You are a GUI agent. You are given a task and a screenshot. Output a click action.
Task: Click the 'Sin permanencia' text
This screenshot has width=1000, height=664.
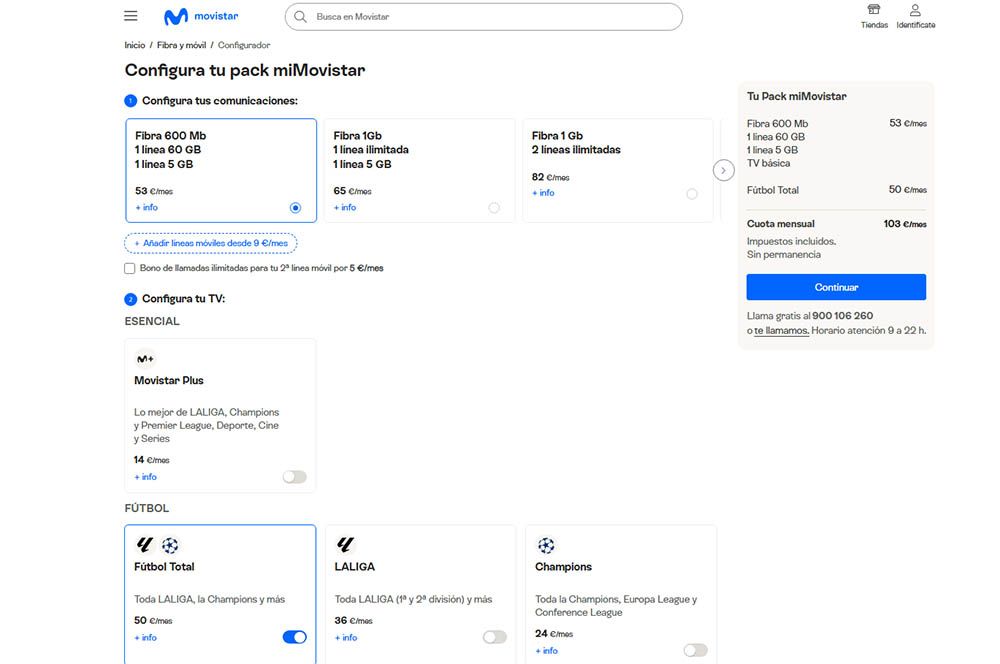coord(784,255)
